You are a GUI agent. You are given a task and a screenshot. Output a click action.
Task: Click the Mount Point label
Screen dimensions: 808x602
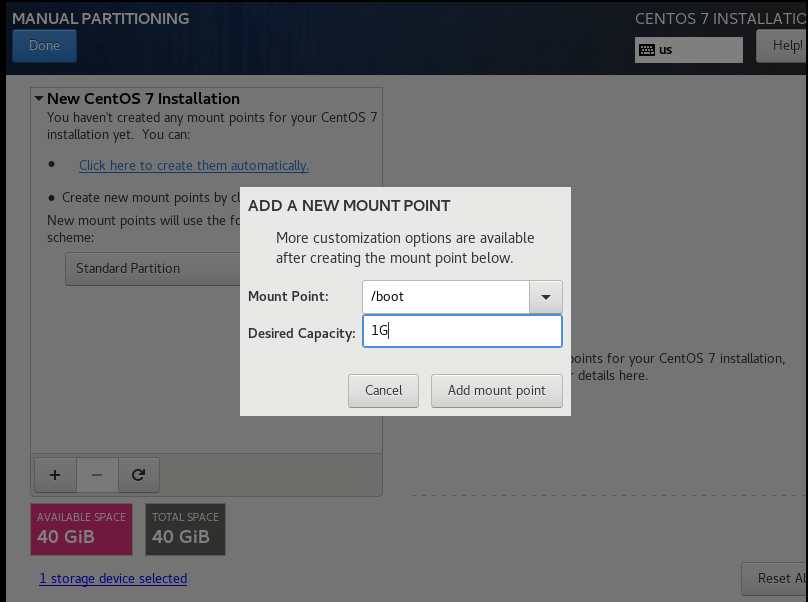(x=288, y=296)
